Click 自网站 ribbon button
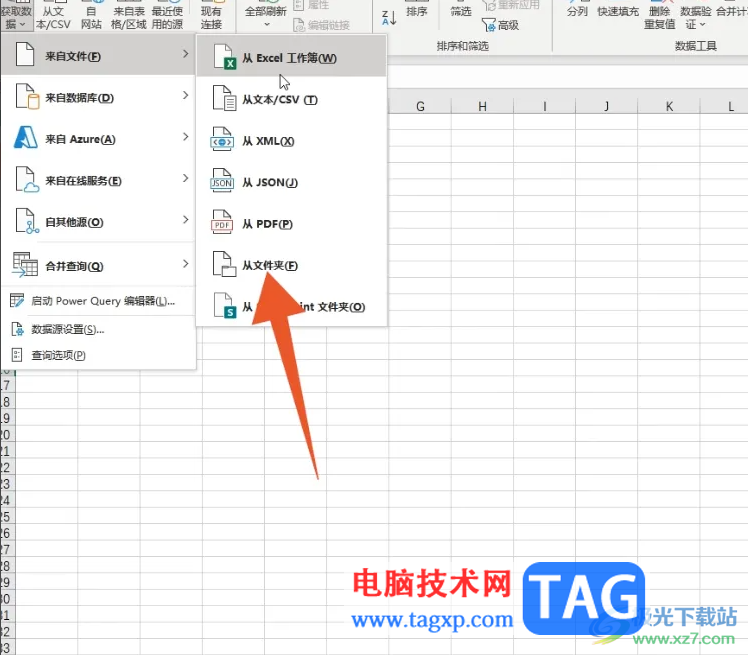The height and width of the screenshot is (655, 748). pos(91,15)
